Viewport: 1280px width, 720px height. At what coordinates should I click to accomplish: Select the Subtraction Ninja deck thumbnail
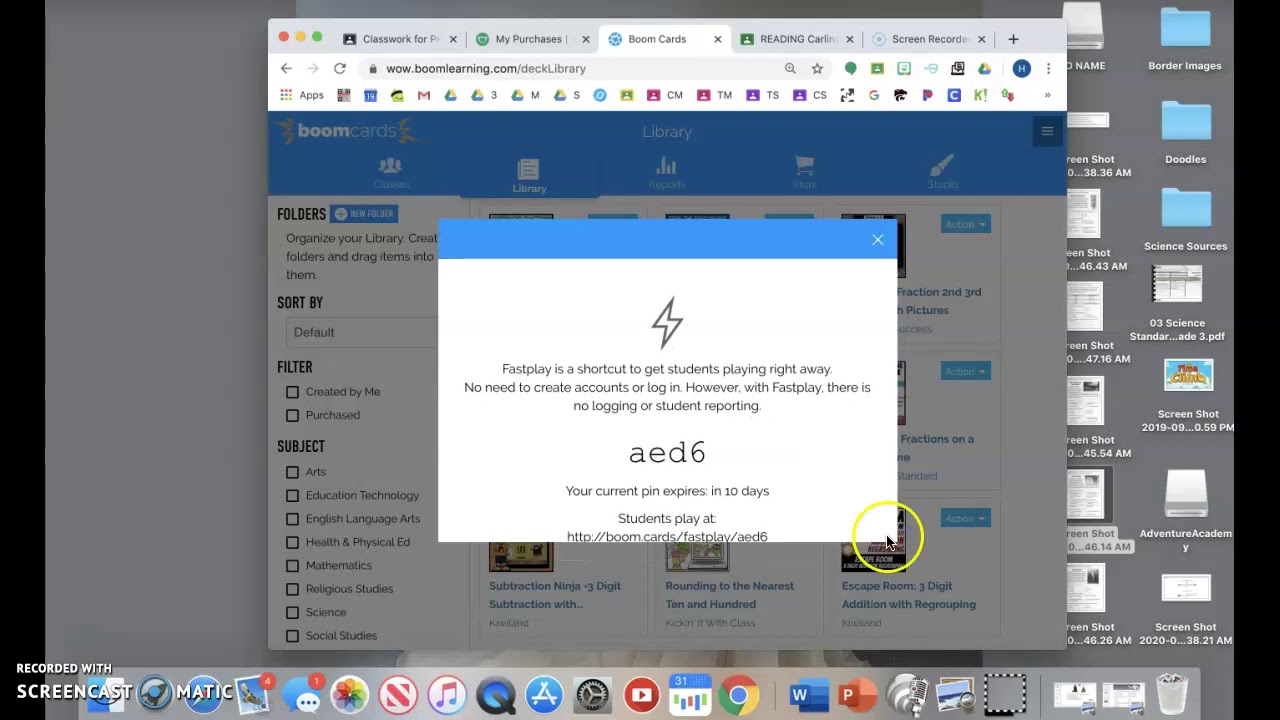pyautogui.click(x=521, y=556)
